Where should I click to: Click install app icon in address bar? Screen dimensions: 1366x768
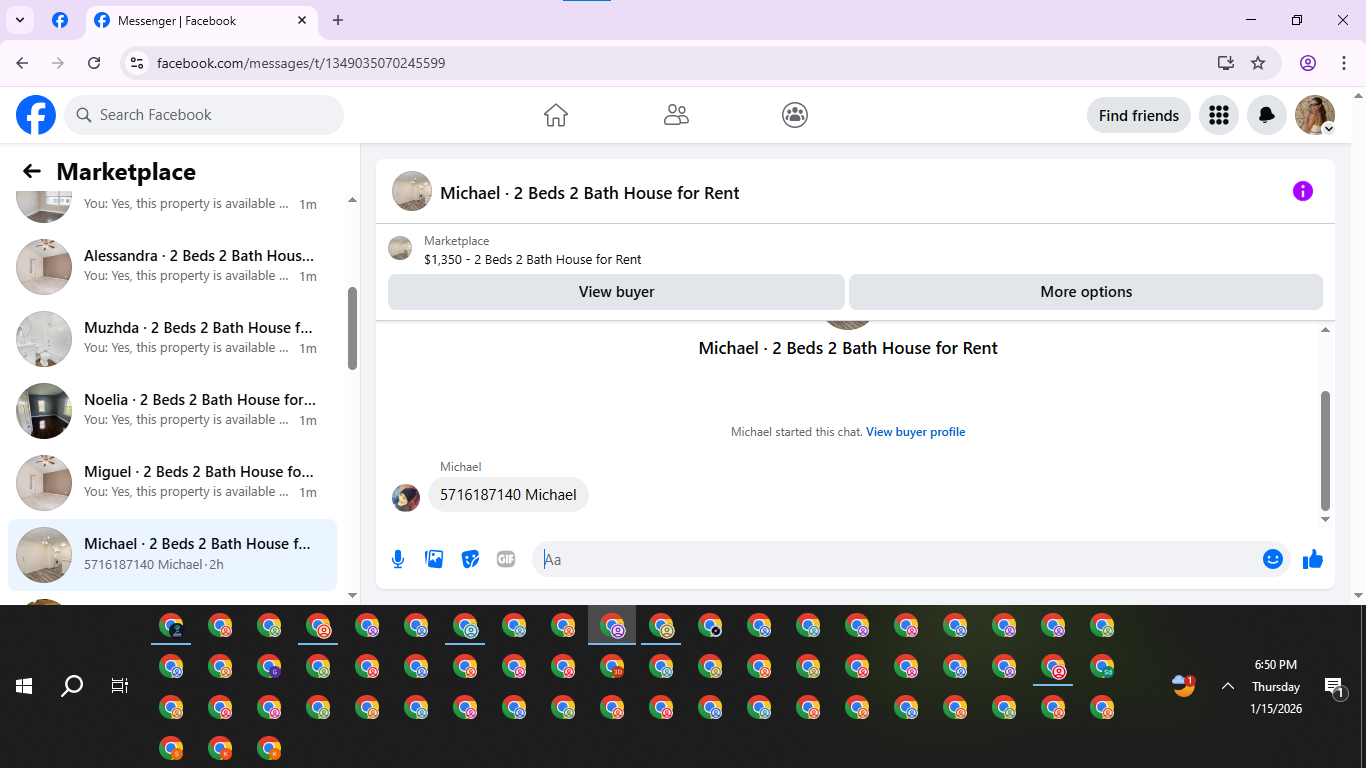tap(1226, 63)
